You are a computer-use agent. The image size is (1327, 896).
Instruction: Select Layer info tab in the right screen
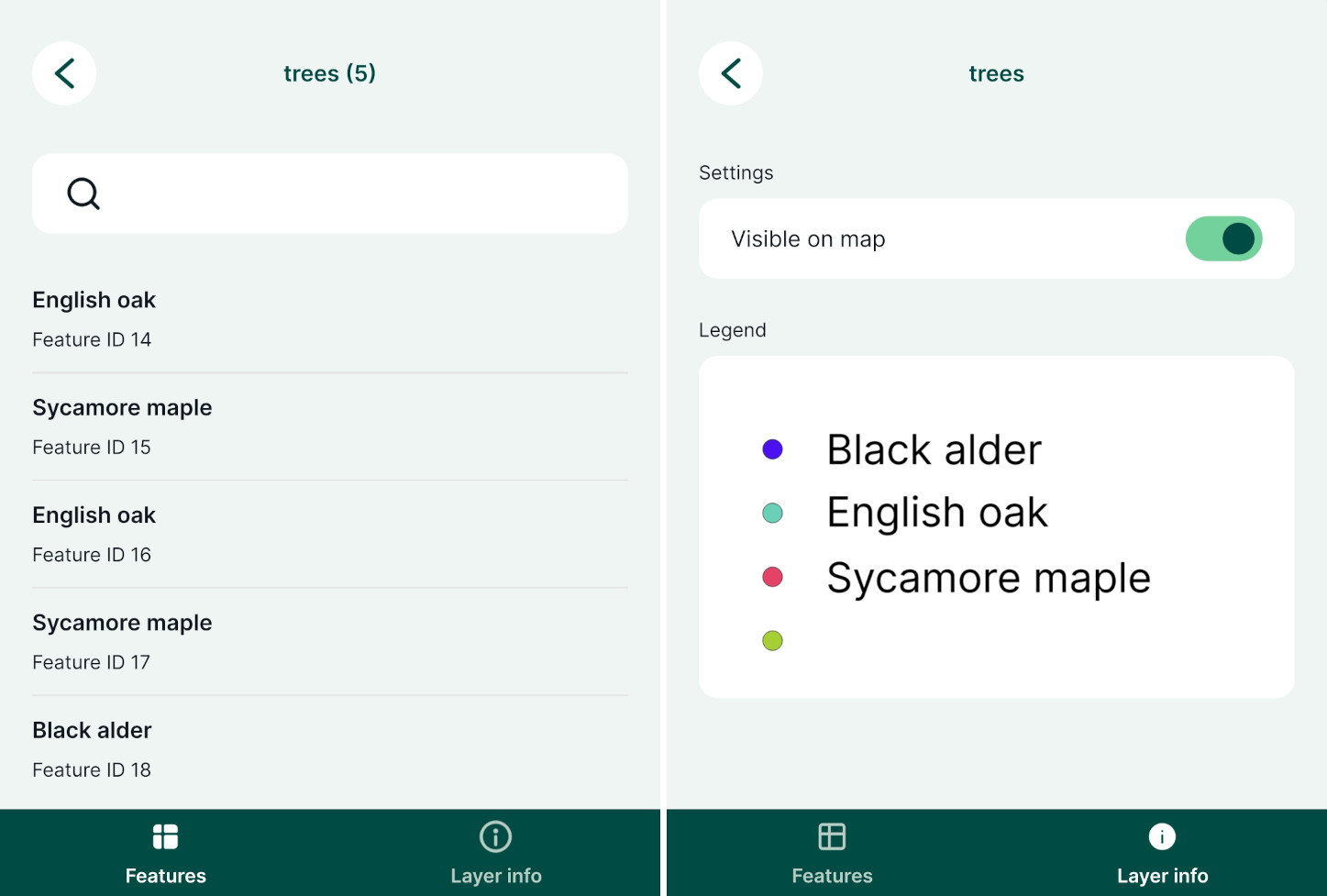[x=1162, y=854]
